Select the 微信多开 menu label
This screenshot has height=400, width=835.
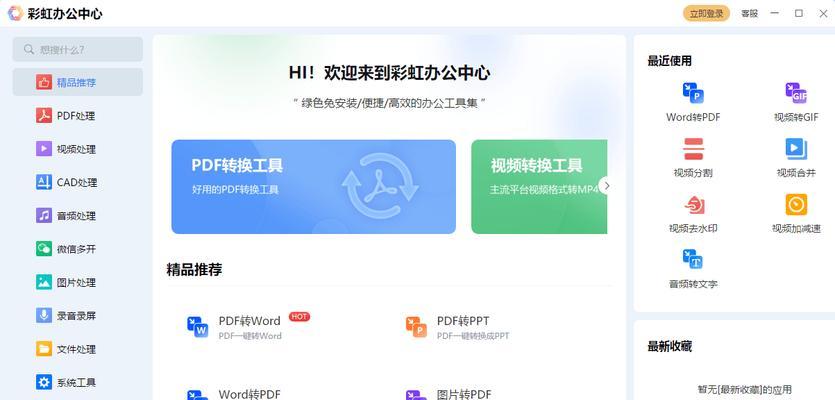coord(76,249)
